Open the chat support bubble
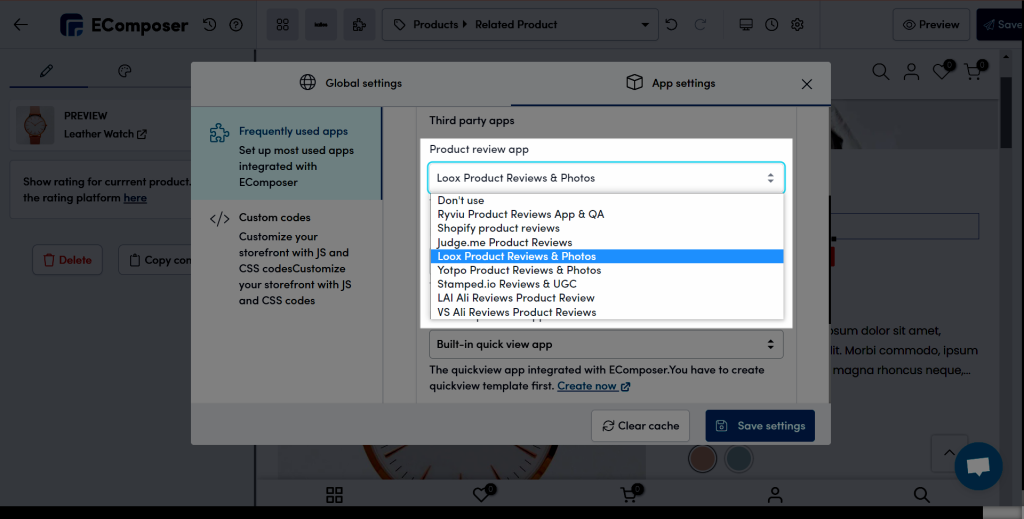 tap(978, 466)
